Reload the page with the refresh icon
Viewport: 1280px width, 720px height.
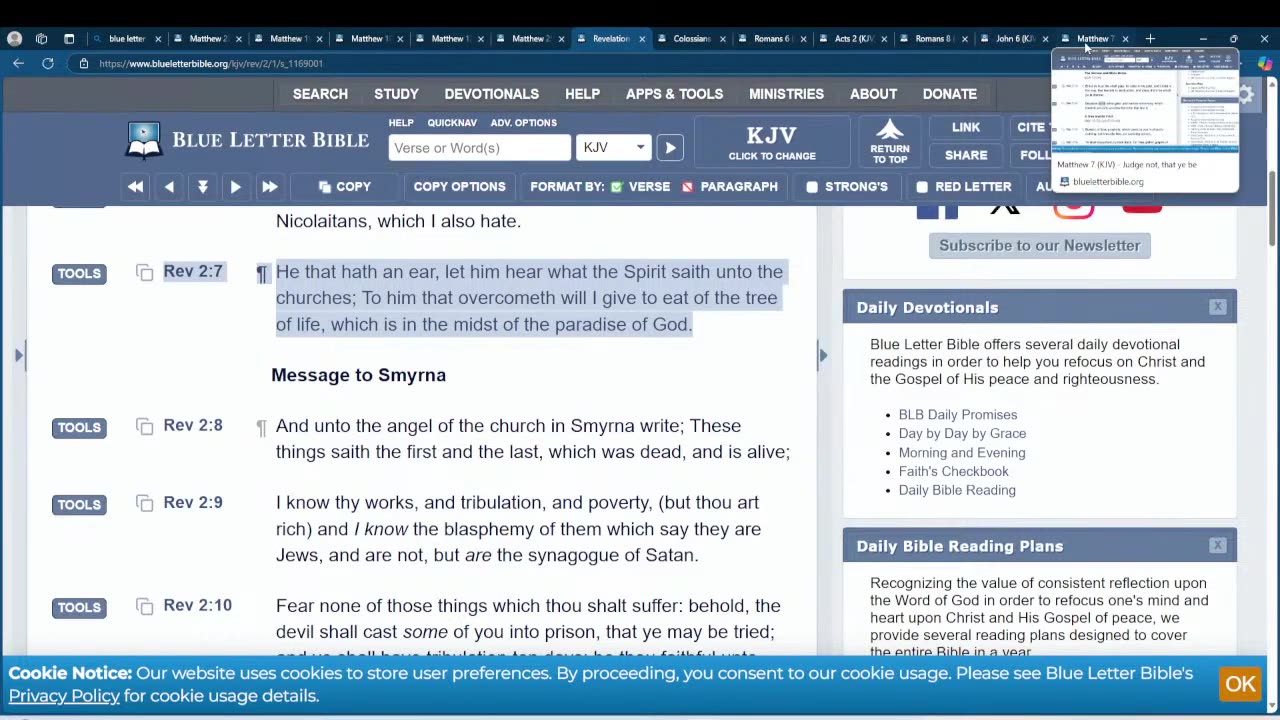pos(47,63)
